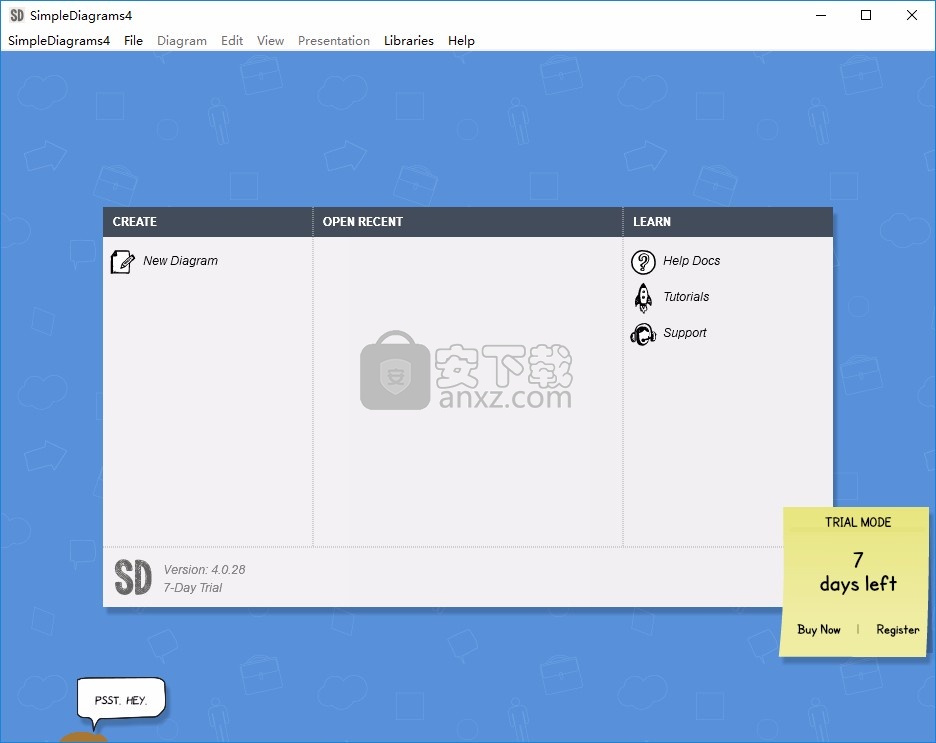Create a New Diagram via its label
This screenshot has width=936, height=743.
coord(180,261)
